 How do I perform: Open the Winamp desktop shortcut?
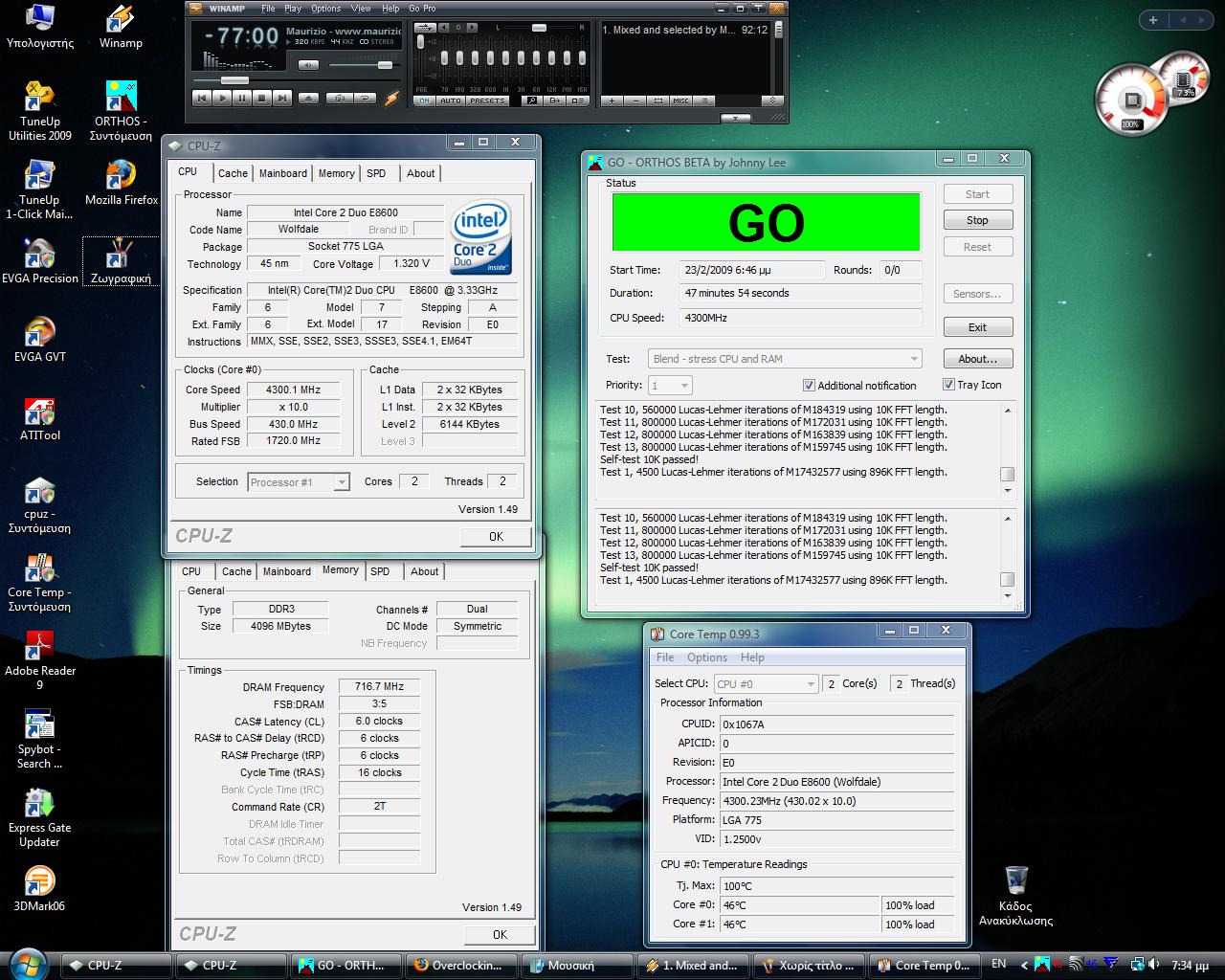pos(121,28)
